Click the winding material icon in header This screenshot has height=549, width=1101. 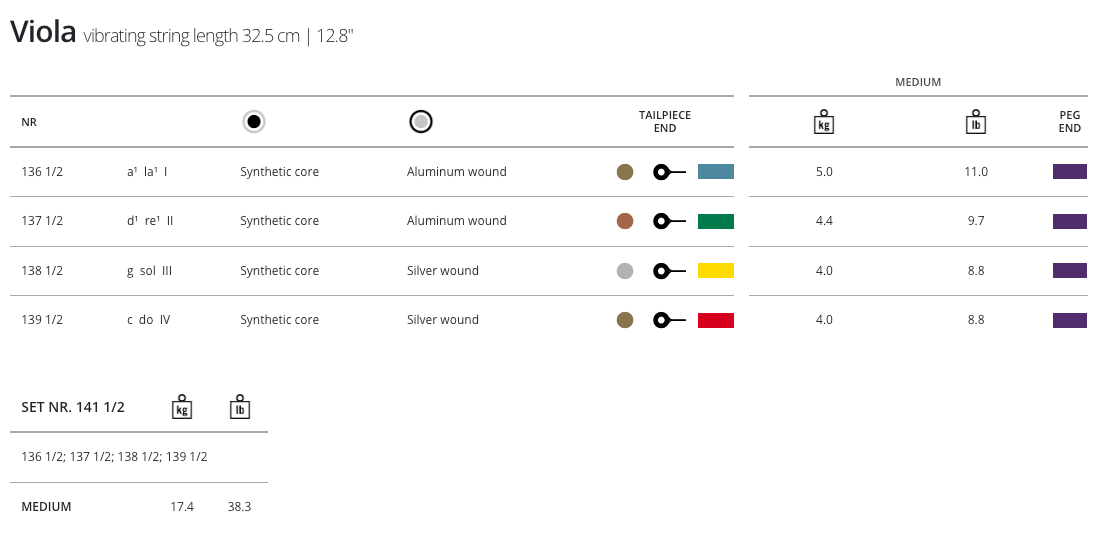[421, 122]
